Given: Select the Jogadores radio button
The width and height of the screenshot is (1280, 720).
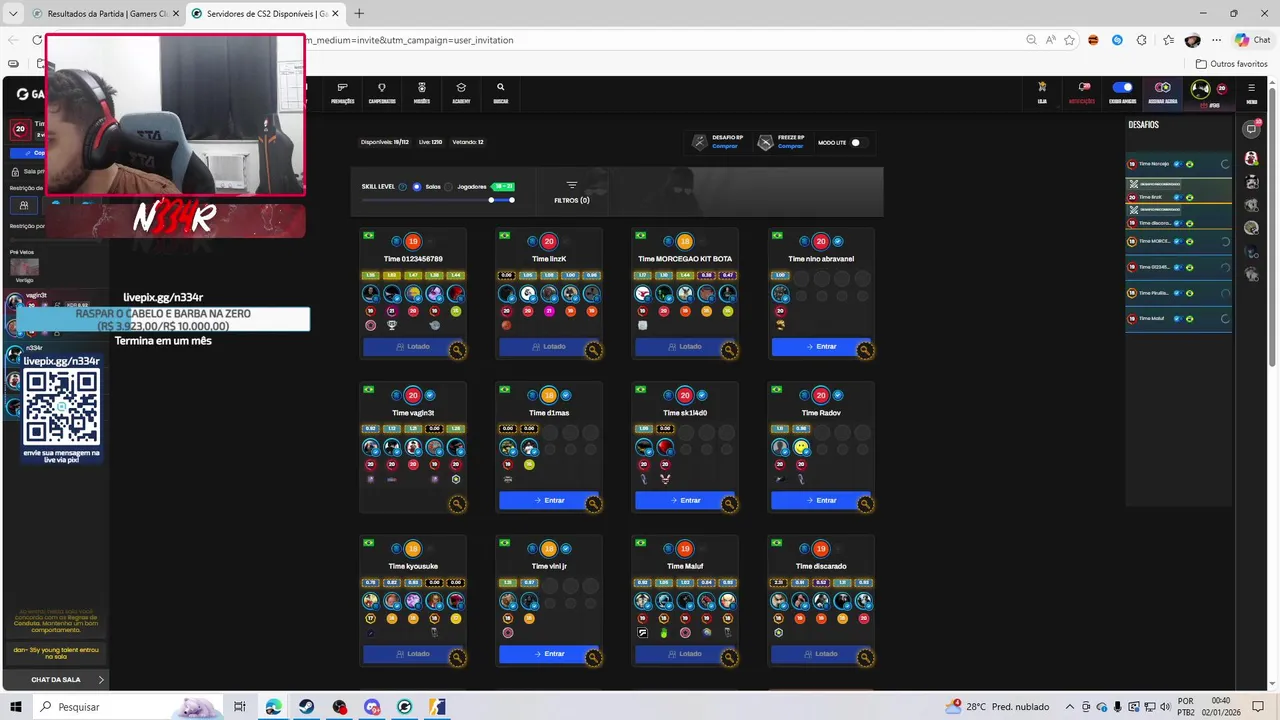Looking at the screenshot, I should click(448, 187).
